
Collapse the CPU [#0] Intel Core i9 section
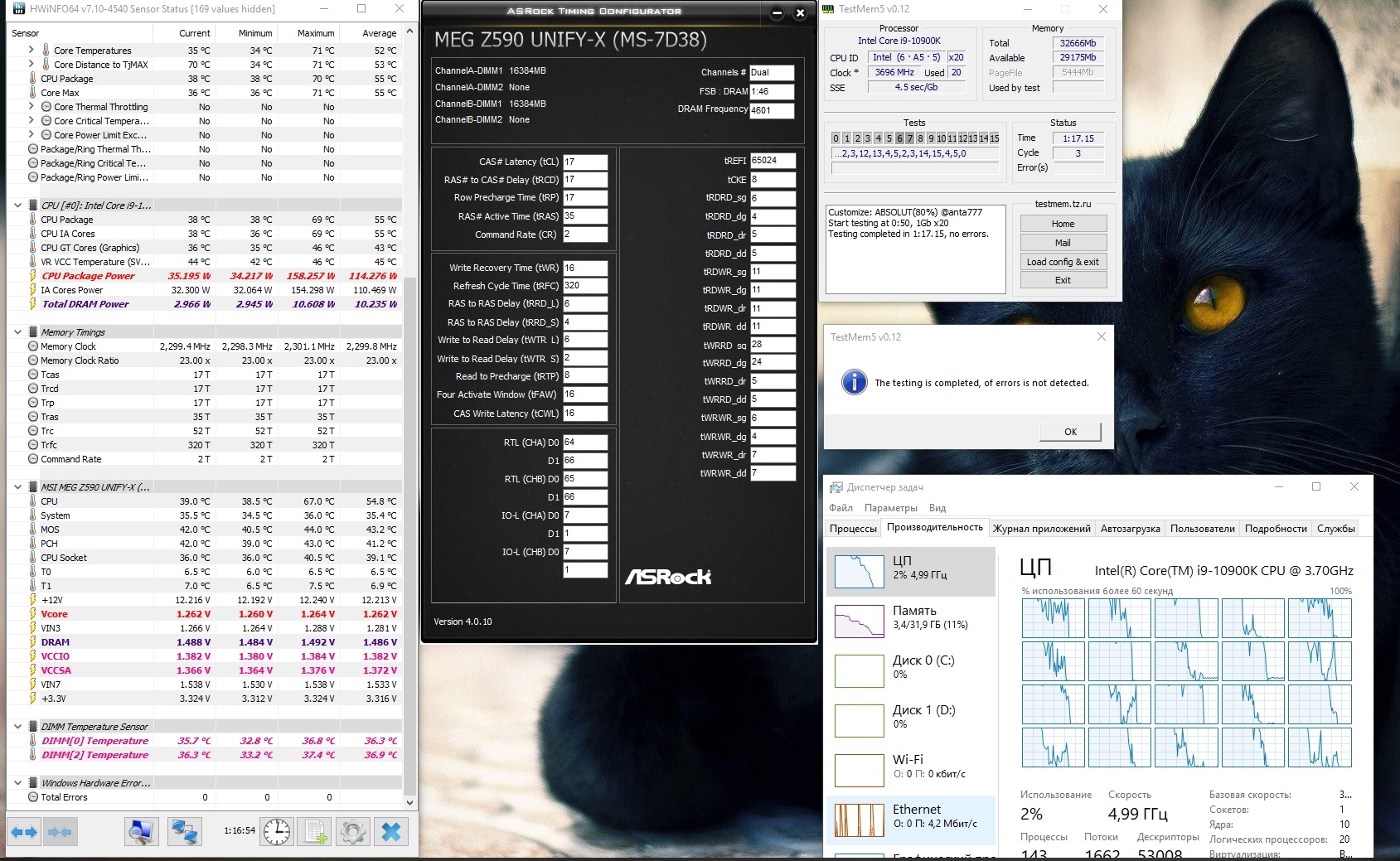tap(18, 206)
